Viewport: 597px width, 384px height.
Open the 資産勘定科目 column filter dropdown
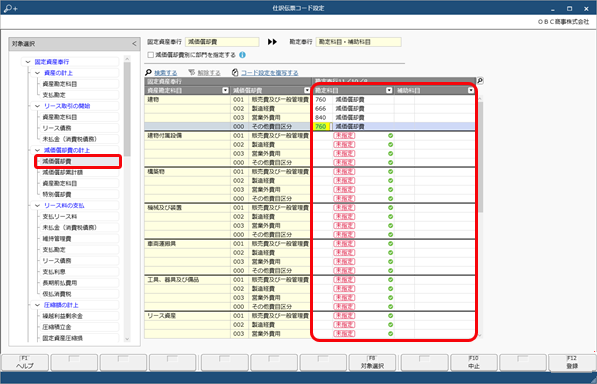[x=225, y=90]
